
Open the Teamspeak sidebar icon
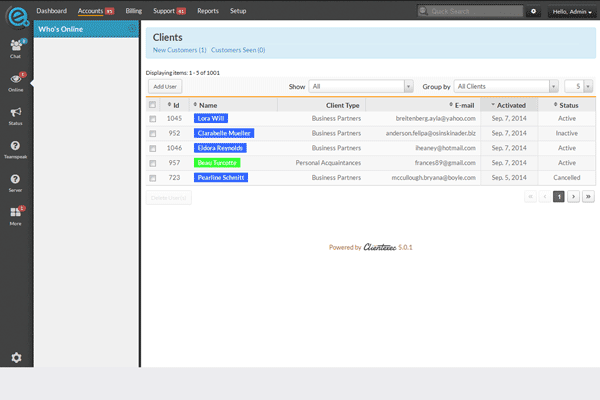tap(15, 148)
